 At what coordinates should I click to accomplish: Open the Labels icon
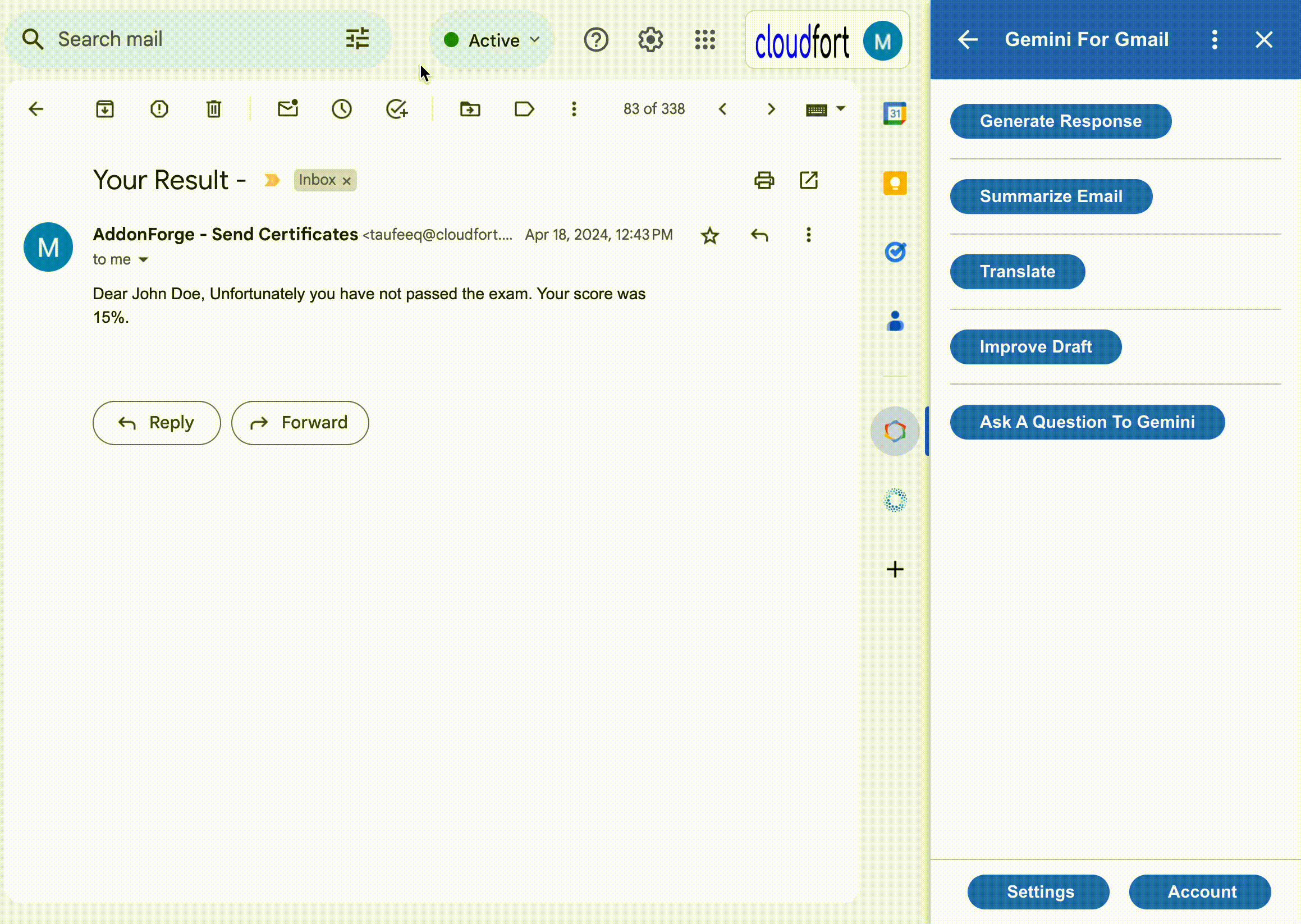pos(524,109)
